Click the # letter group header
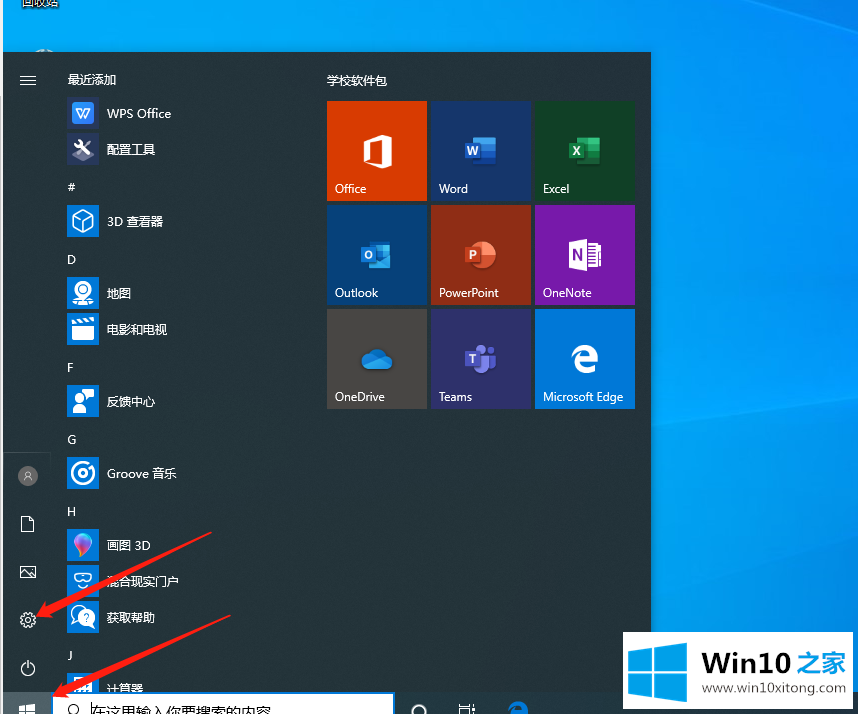Viewport: 858px width, 714px height. pyautogui.click(x=71, y=187)
